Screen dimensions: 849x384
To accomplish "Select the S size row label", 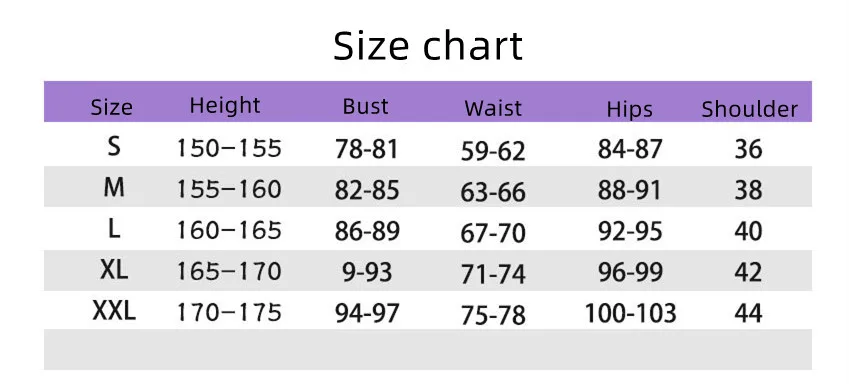I will pos(114,146).
